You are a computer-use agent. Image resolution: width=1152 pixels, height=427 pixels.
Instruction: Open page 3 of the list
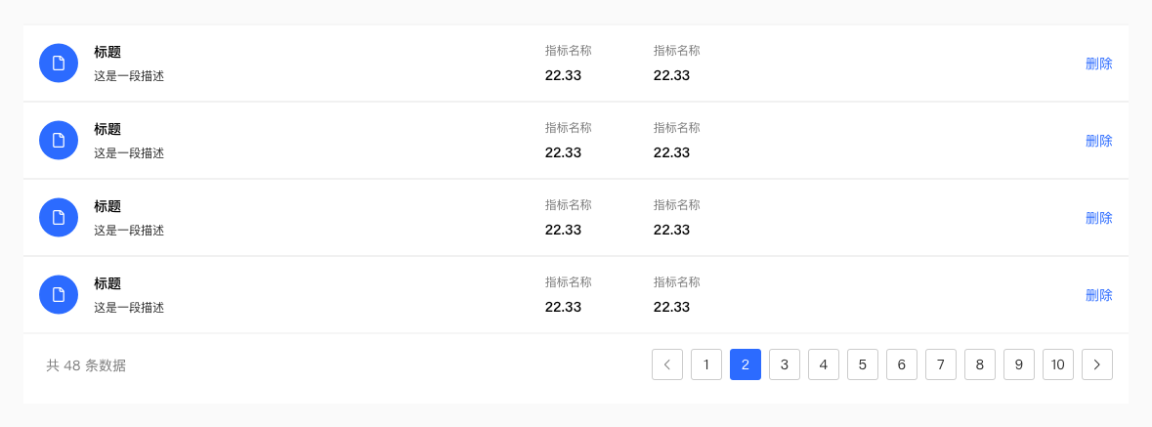click(x=784, y=365)
